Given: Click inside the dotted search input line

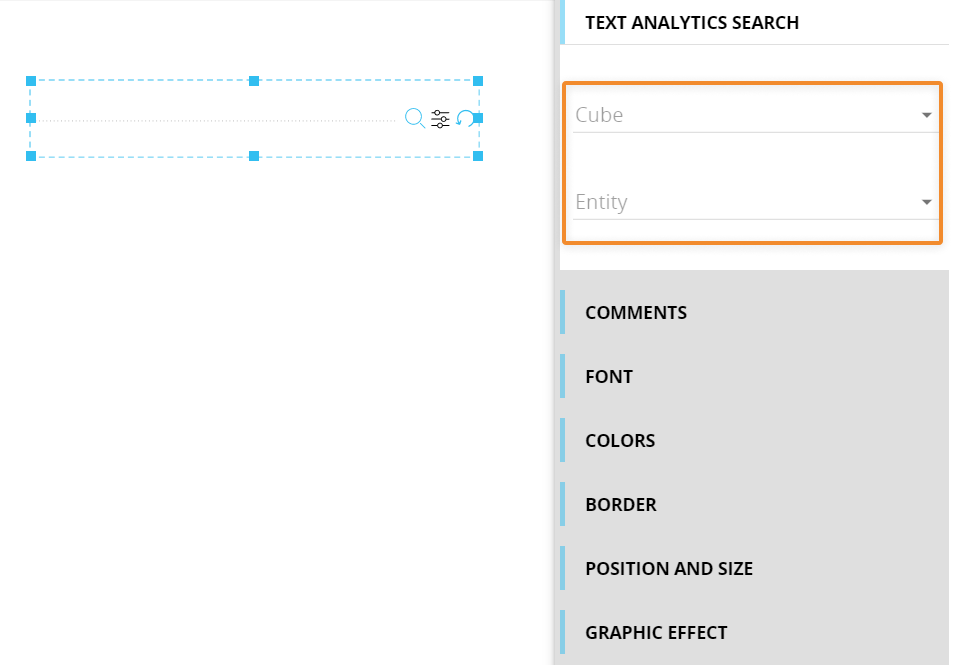Looking at the screenshot, I should coord(216,120).
